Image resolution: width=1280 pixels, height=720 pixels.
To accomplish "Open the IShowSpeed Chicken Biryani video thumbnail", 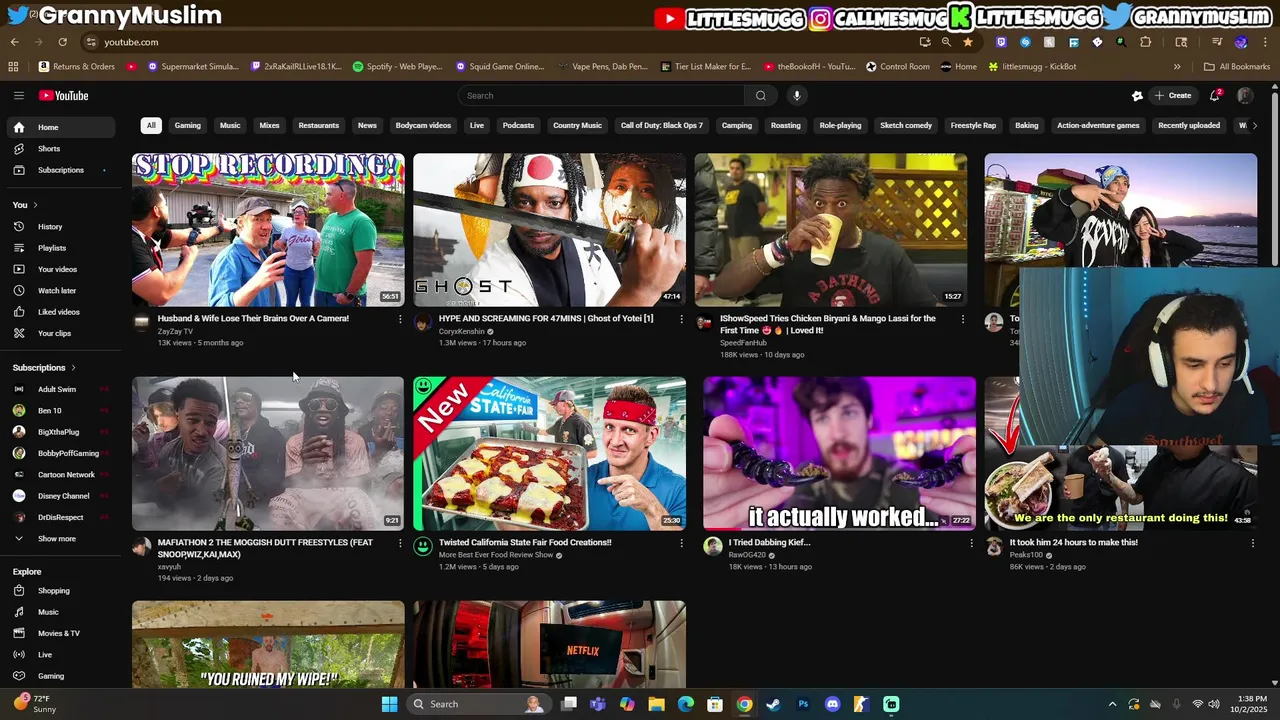I will click(831, 230).
